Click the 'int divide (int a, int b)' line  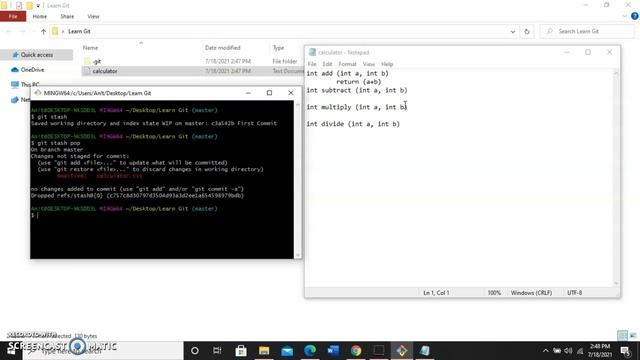coord(353,124)
